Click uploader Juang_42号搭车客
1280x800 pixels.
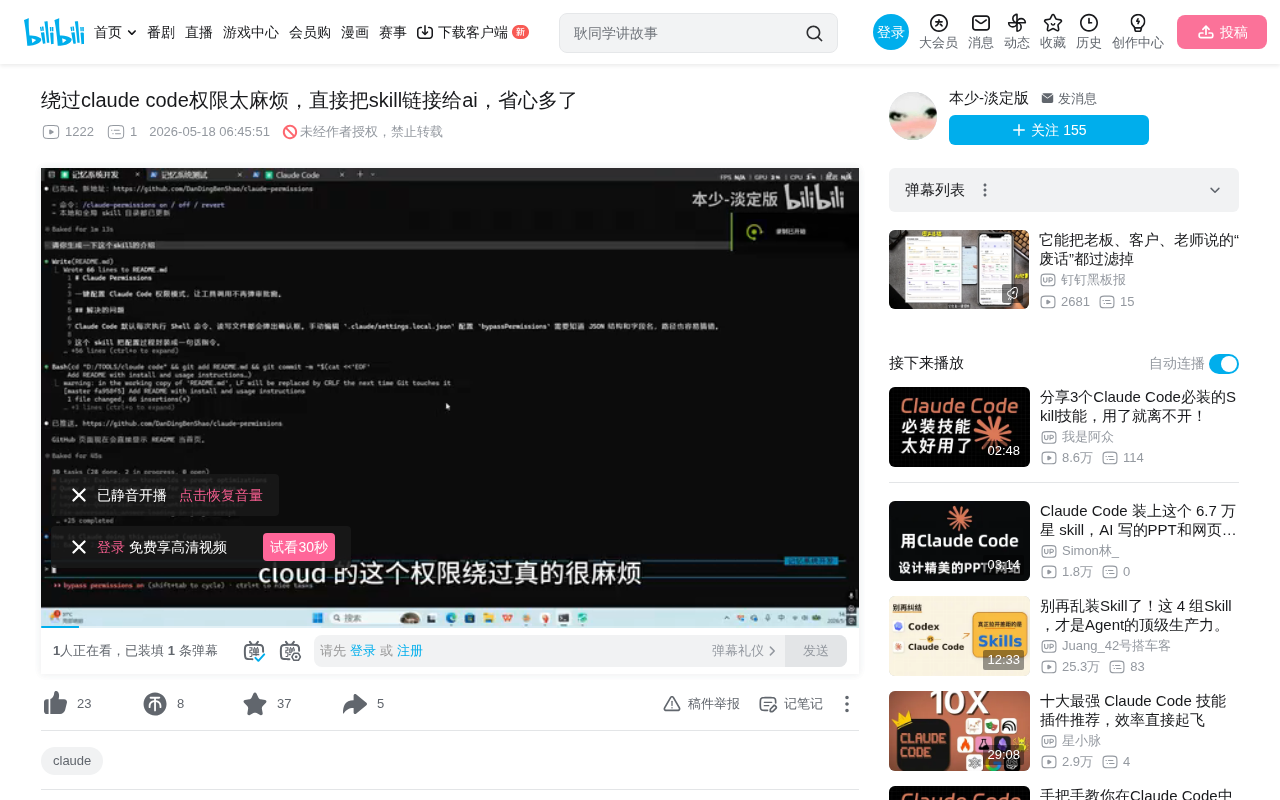[1116, 646]
